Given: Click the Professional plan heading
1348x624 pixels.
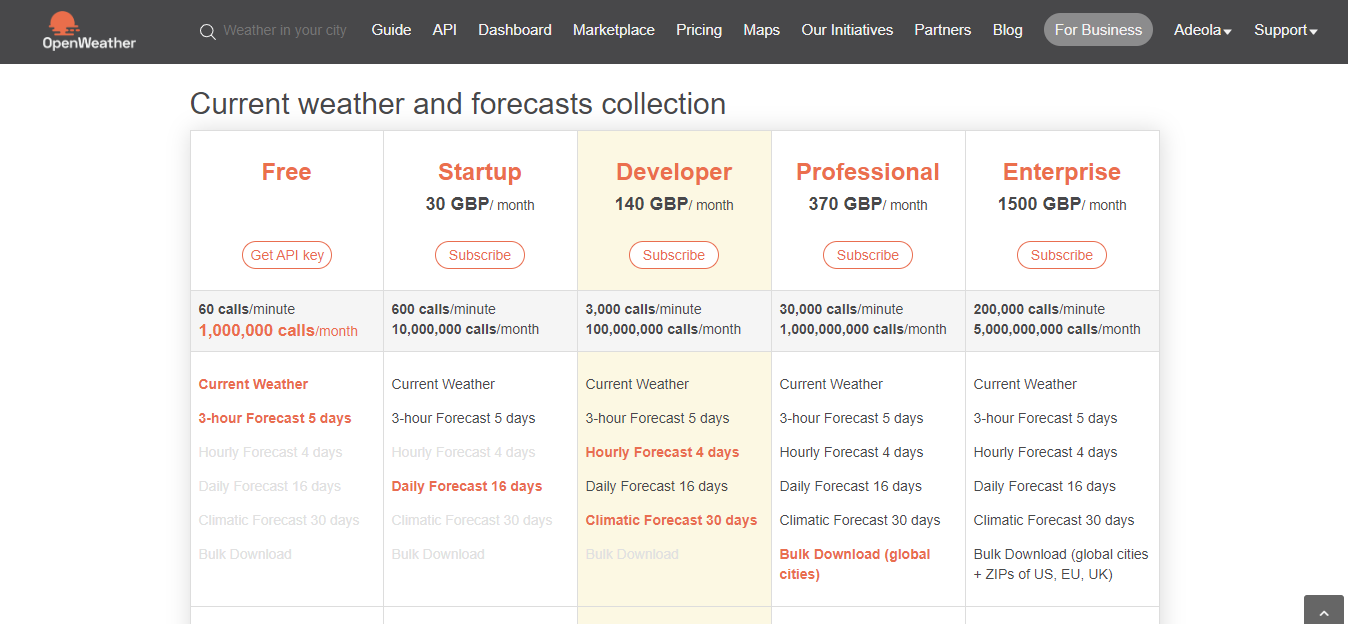Looking at the screenshot, I should (x=868, y=172).
